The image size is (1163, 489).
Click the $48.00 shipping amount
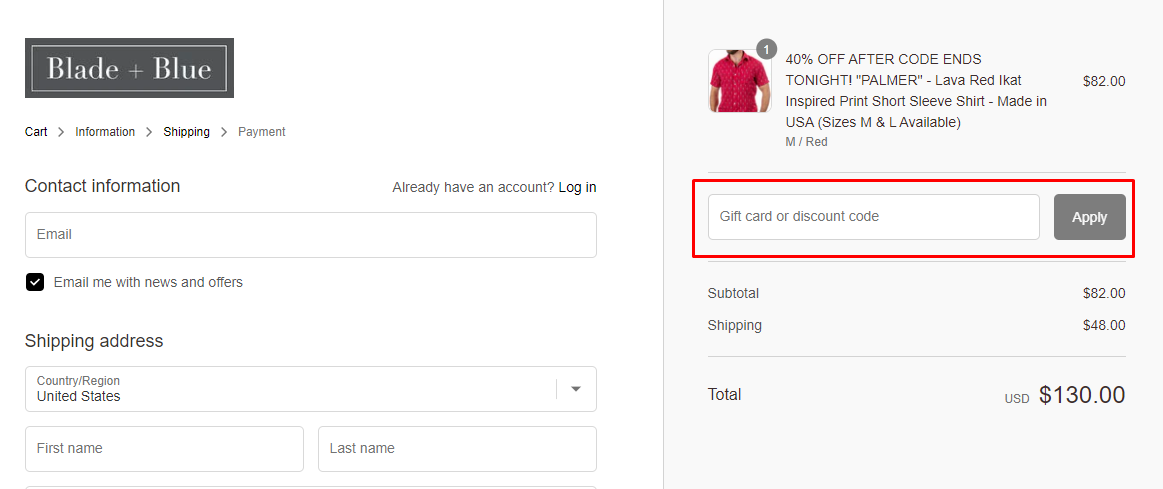pos(1104,325)
